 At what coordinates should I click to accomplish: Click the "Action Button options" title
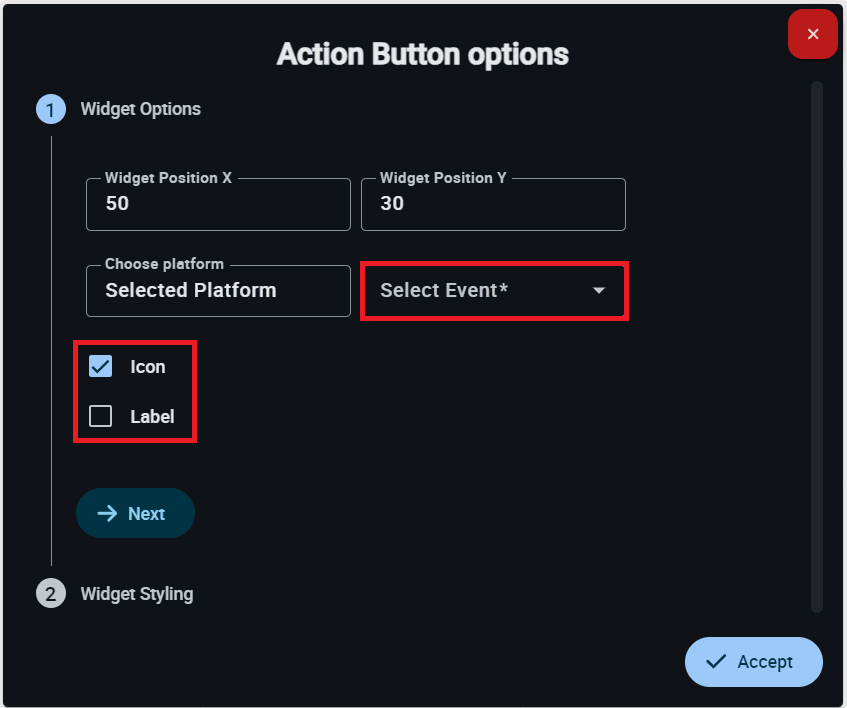(x=423, y=54)
